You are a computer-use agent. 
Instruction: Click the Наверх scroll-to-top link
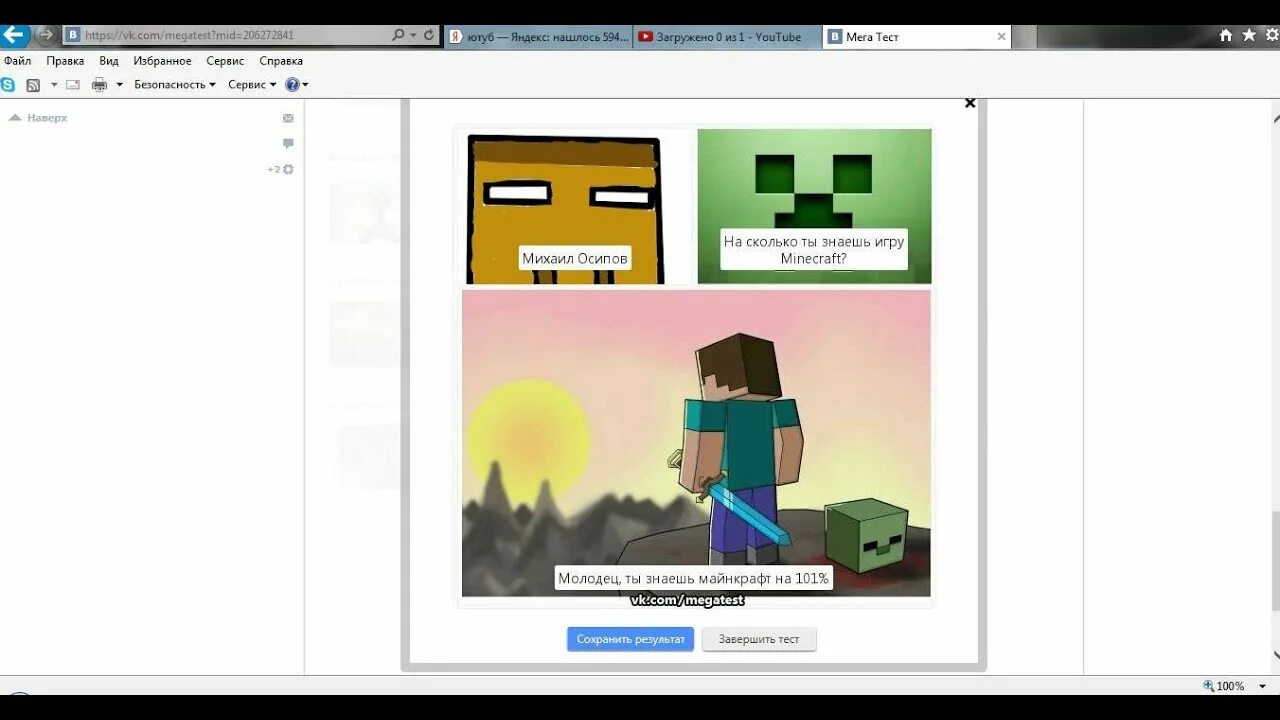pyautogui.click(x=38, y=118)
